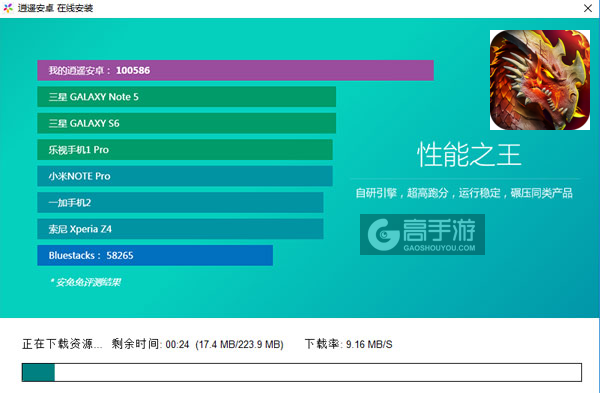Viewport: 600px width, 393px height.
Task: Click the app logo in title bar
Action: (8, 8)
